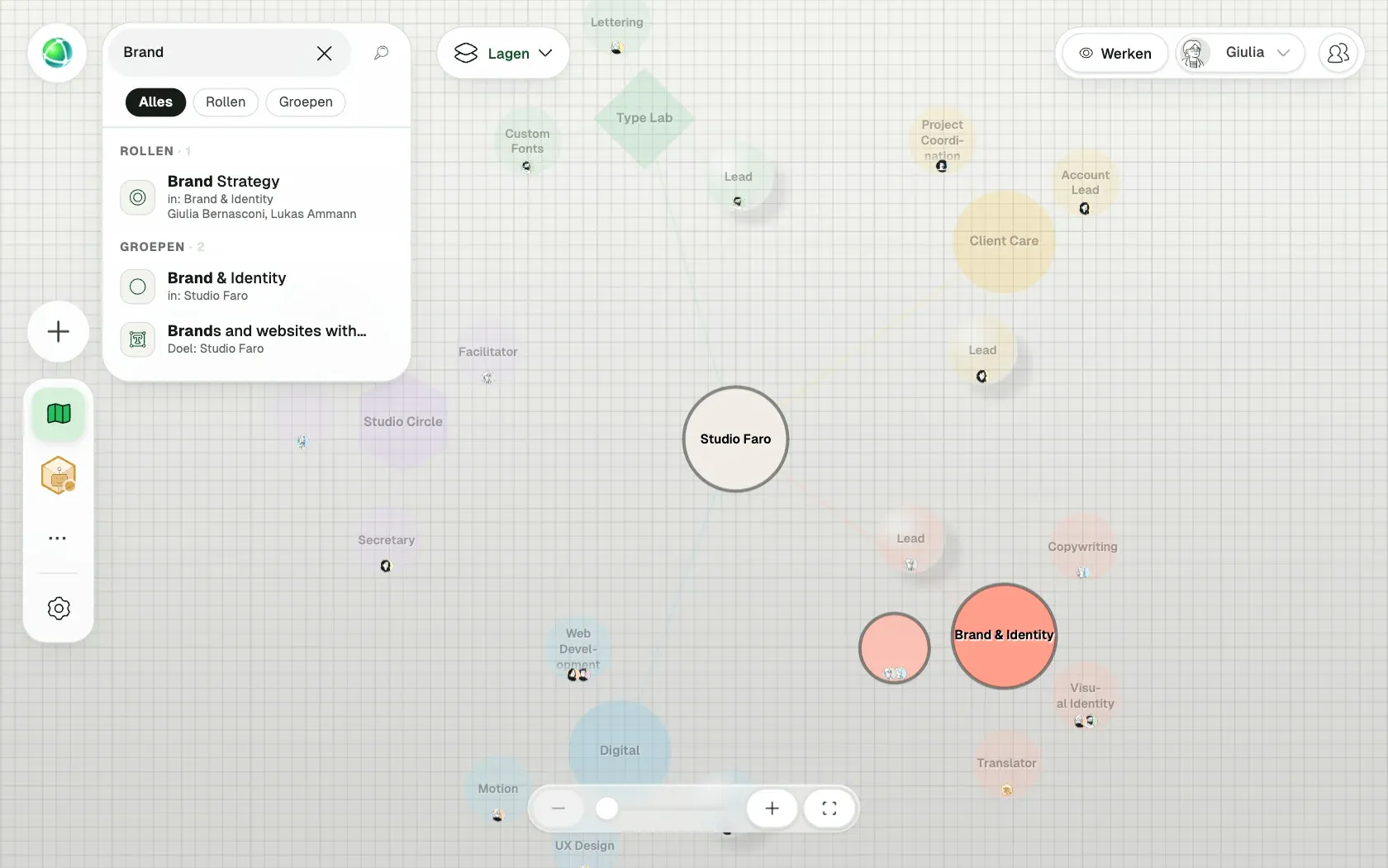
Task: Click the plus add button in sidebar
Action: (x=58, y=331)
